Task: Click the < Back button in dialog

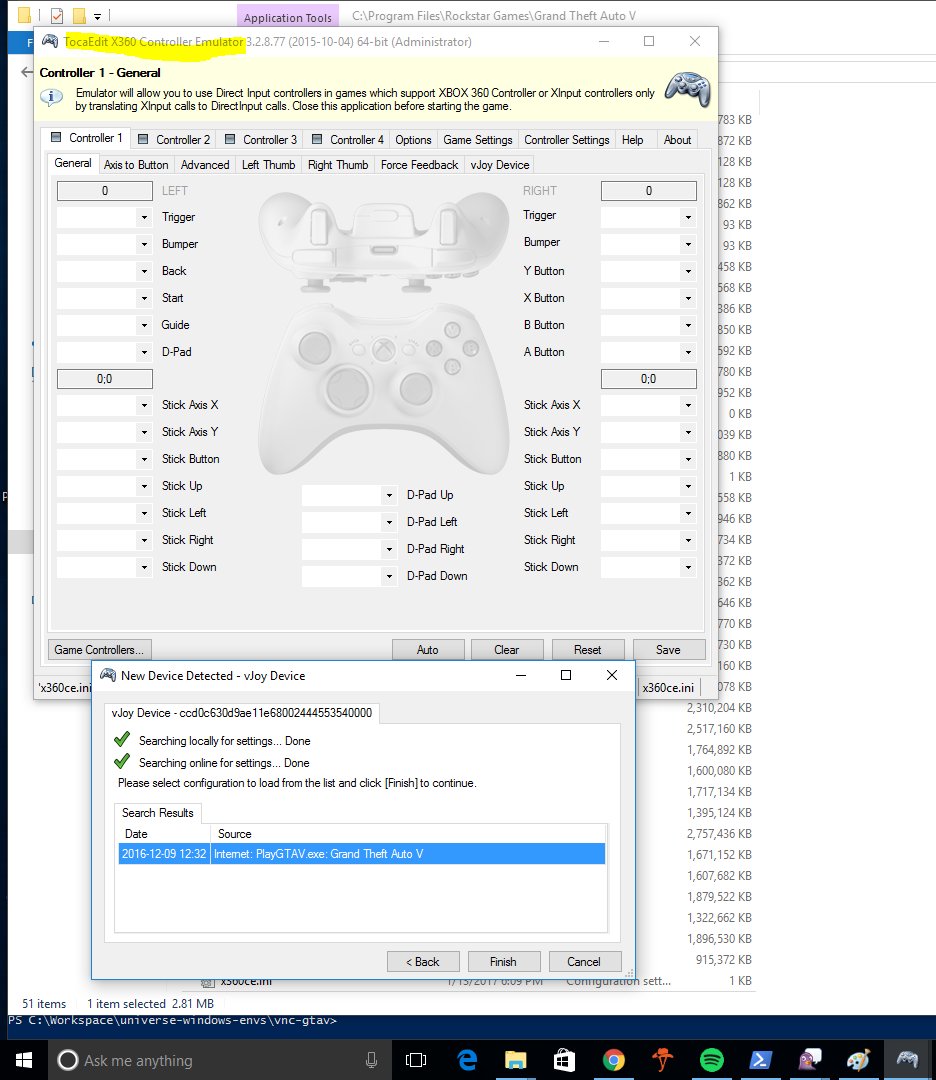Action: (423, 962)
